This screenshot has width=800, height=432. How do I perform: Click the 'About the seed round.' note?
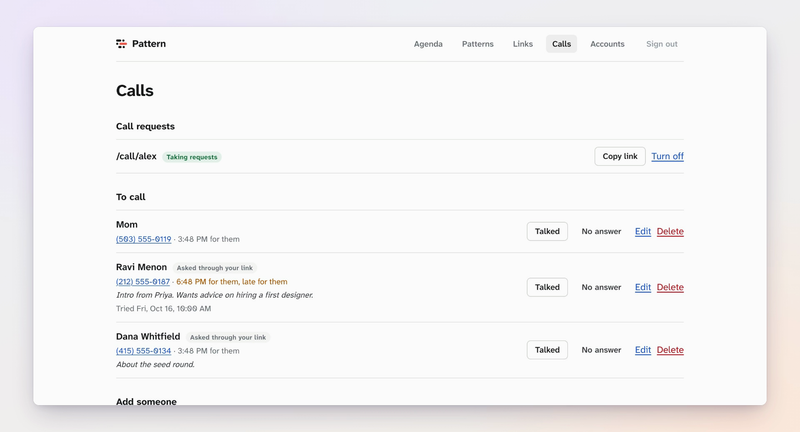tap(155, 364)
